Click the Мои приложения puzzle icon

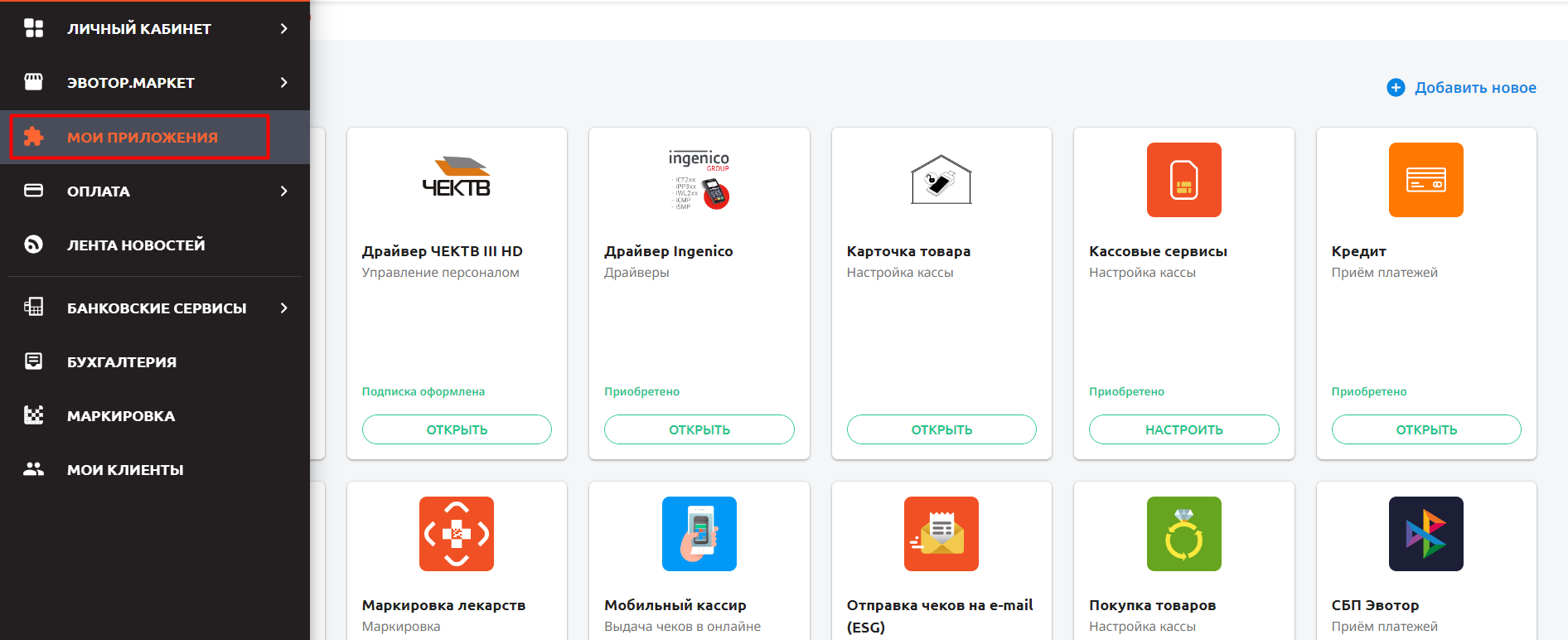click(33, 137)
